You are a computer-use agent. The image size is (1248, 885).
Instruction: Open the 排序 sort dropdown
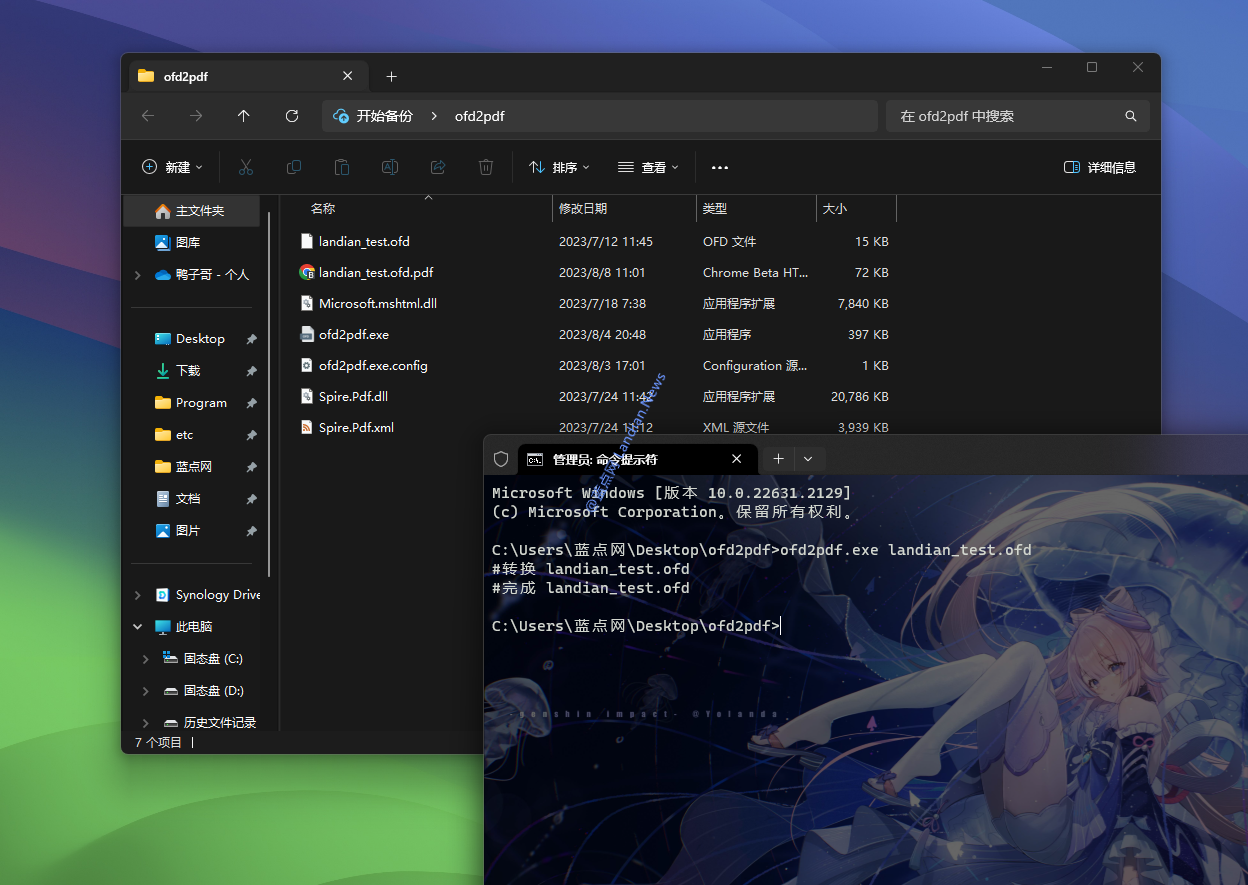(559, 167)
